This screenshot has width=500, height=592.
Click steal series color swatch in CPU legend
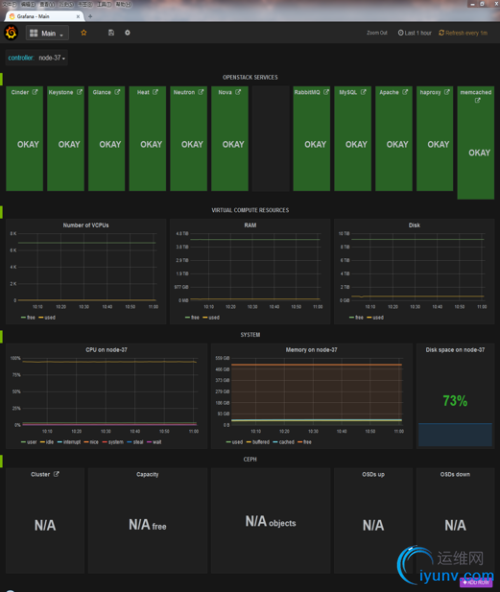(130, 442)
